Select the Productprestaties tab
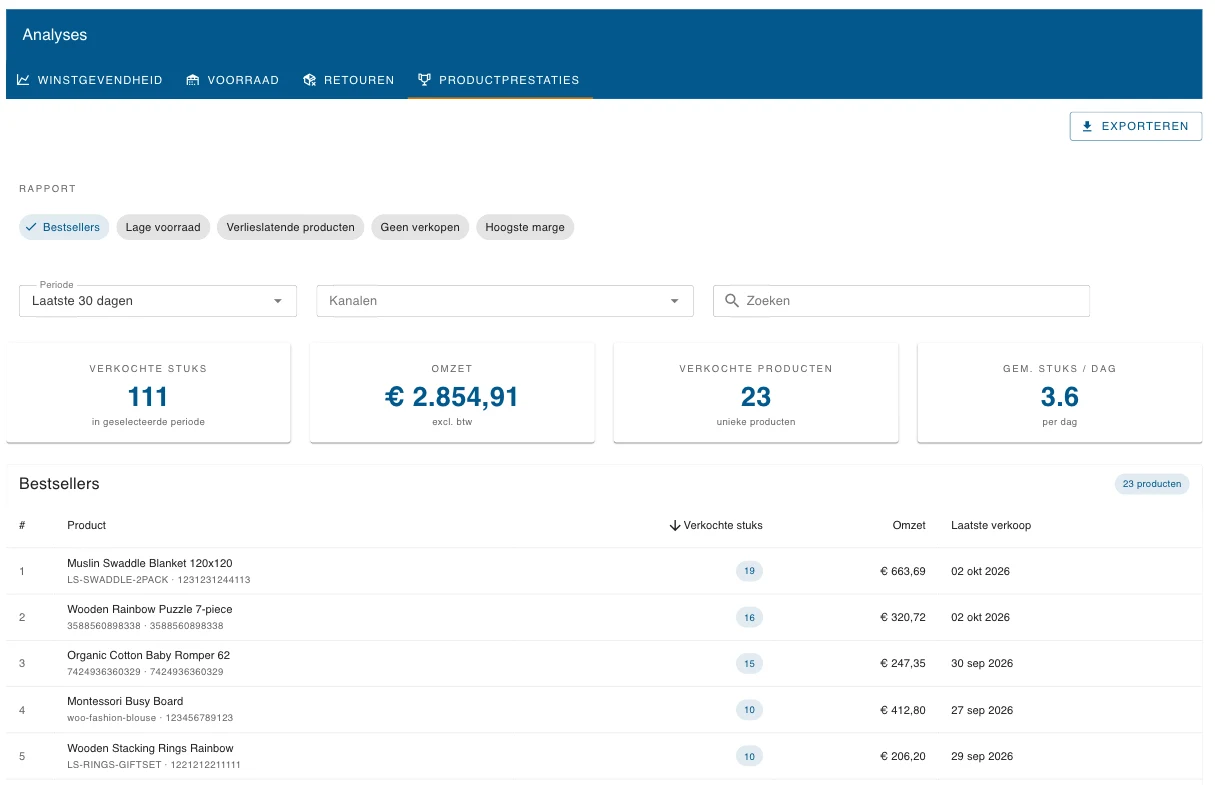The image size is (1215, 785). [499, 80]
